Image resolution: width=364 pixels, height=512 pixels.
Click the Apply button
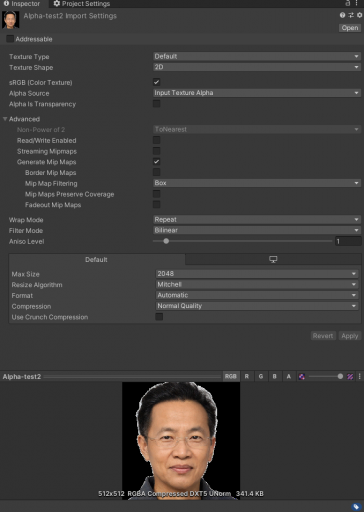coord(350,336)
